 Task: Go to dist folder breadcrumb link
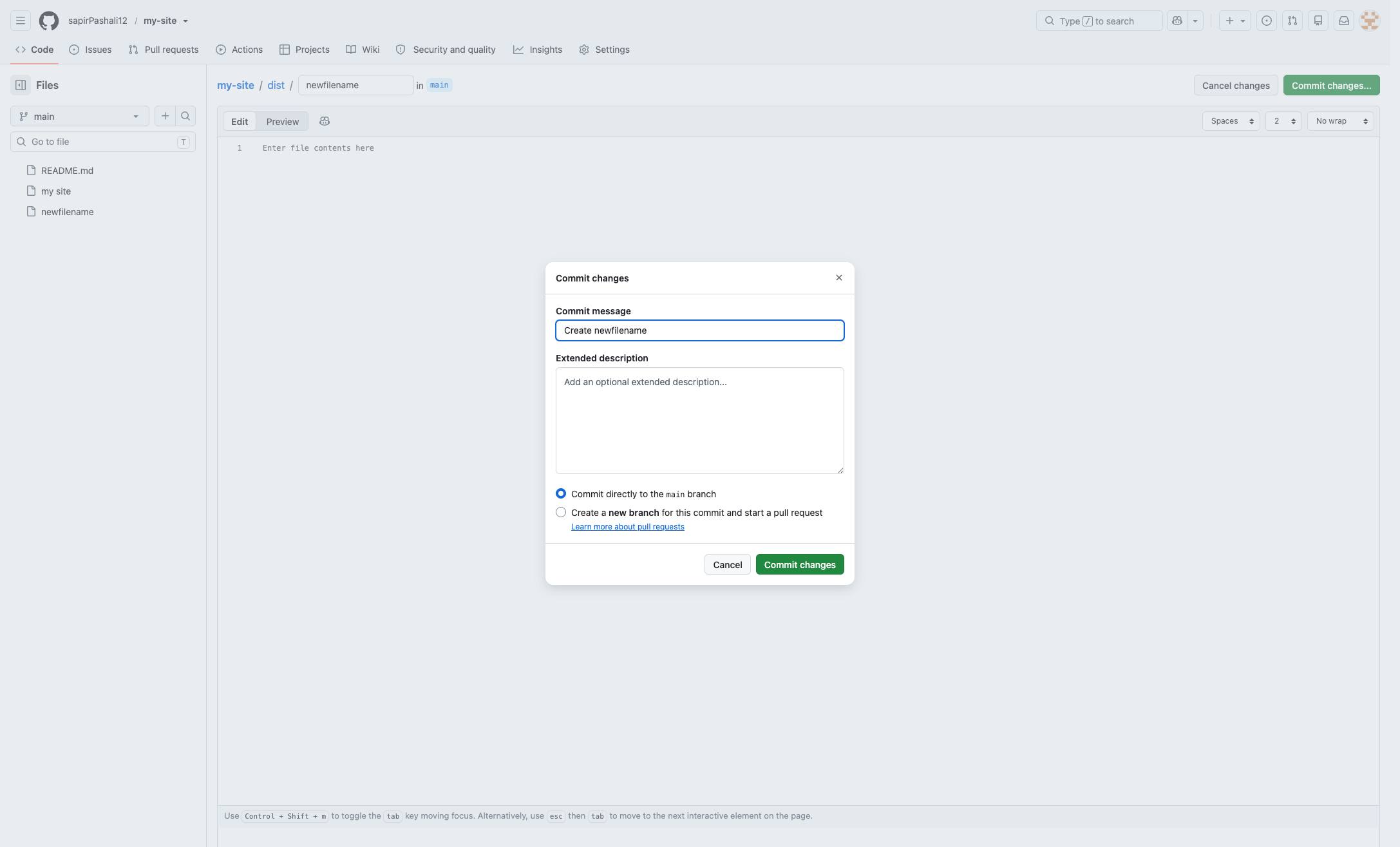276,85
